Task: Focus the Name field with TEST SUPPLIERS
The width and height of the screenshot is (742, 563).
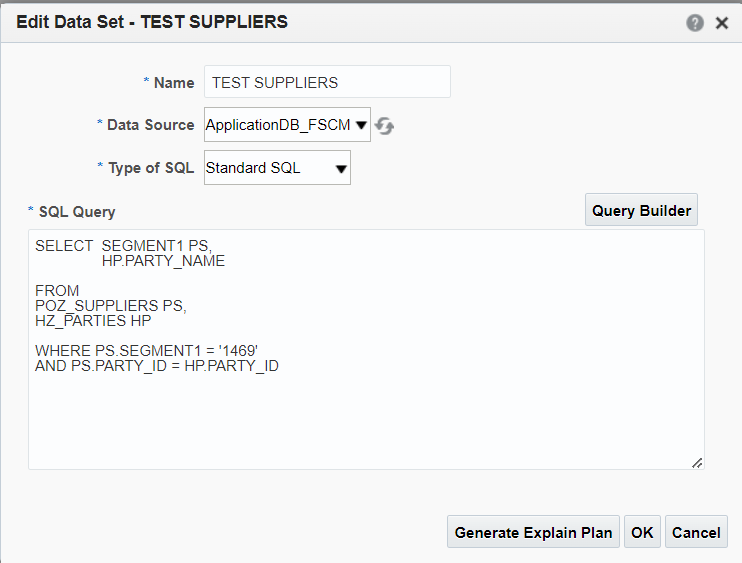Action: pyautogui.click(x=327, y=82)
